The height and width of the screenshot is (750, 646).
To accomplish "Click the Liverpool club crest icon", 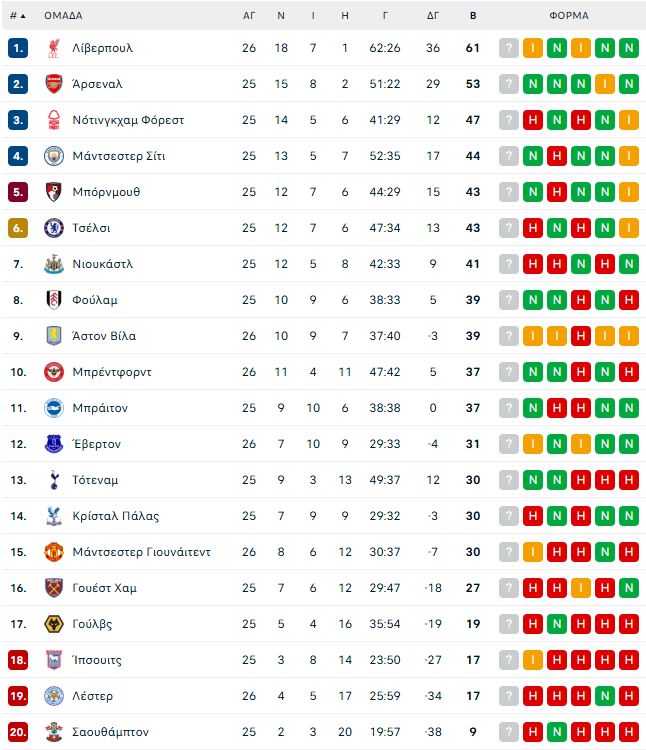I will [54, 48].
